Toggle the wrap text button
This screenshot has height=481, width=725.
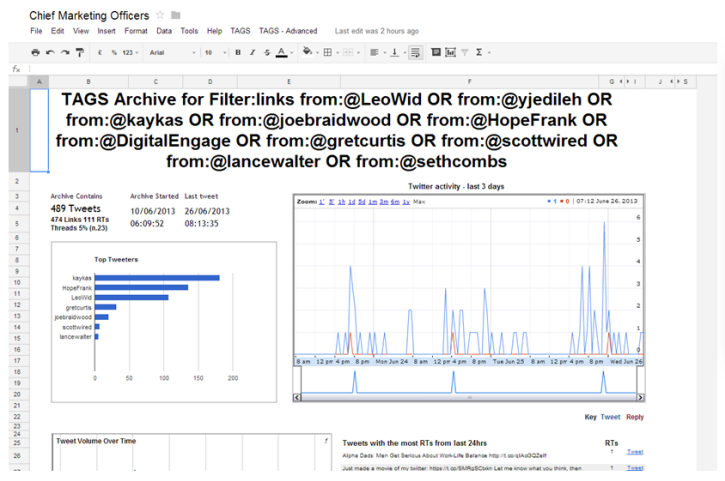tap(414, 52)
